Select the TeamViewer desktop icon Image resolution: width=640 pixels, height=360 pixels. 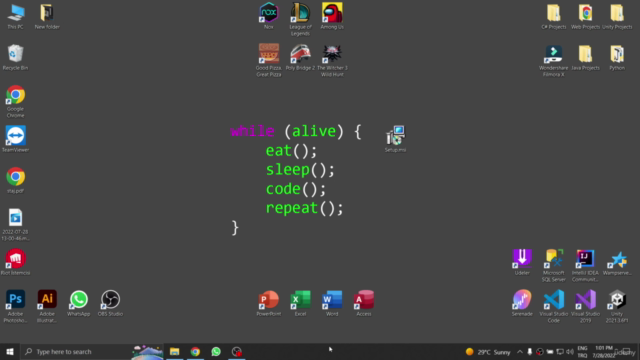tap(15, 139)
